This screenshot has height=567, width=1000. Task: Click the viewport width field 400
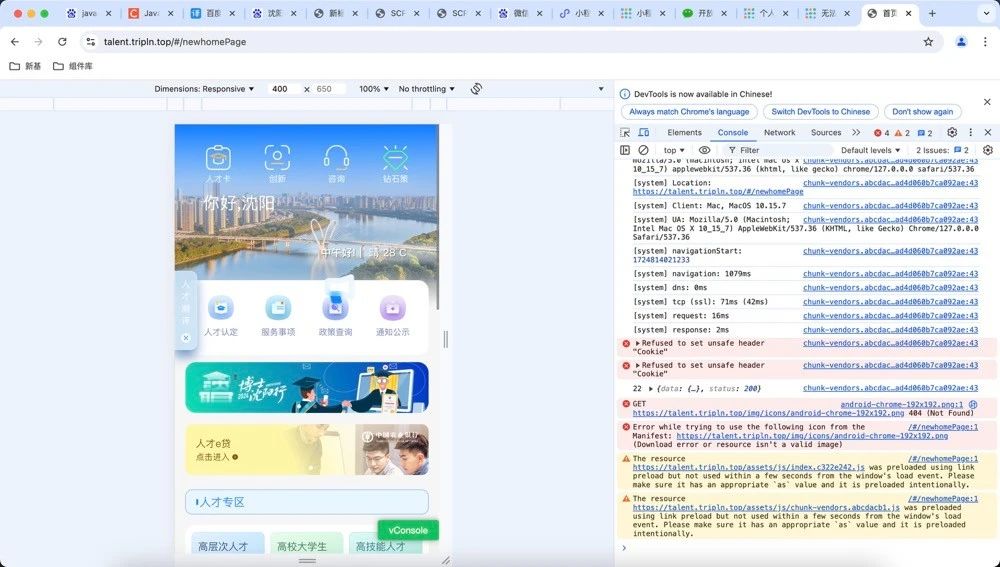(x=283, y=89)
